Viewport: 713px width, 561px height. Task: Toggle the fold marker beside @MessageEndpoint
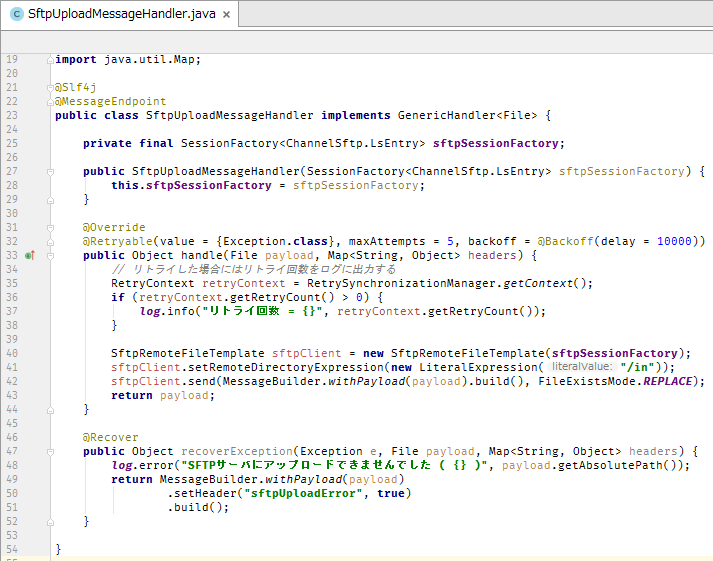click(50, 102)
